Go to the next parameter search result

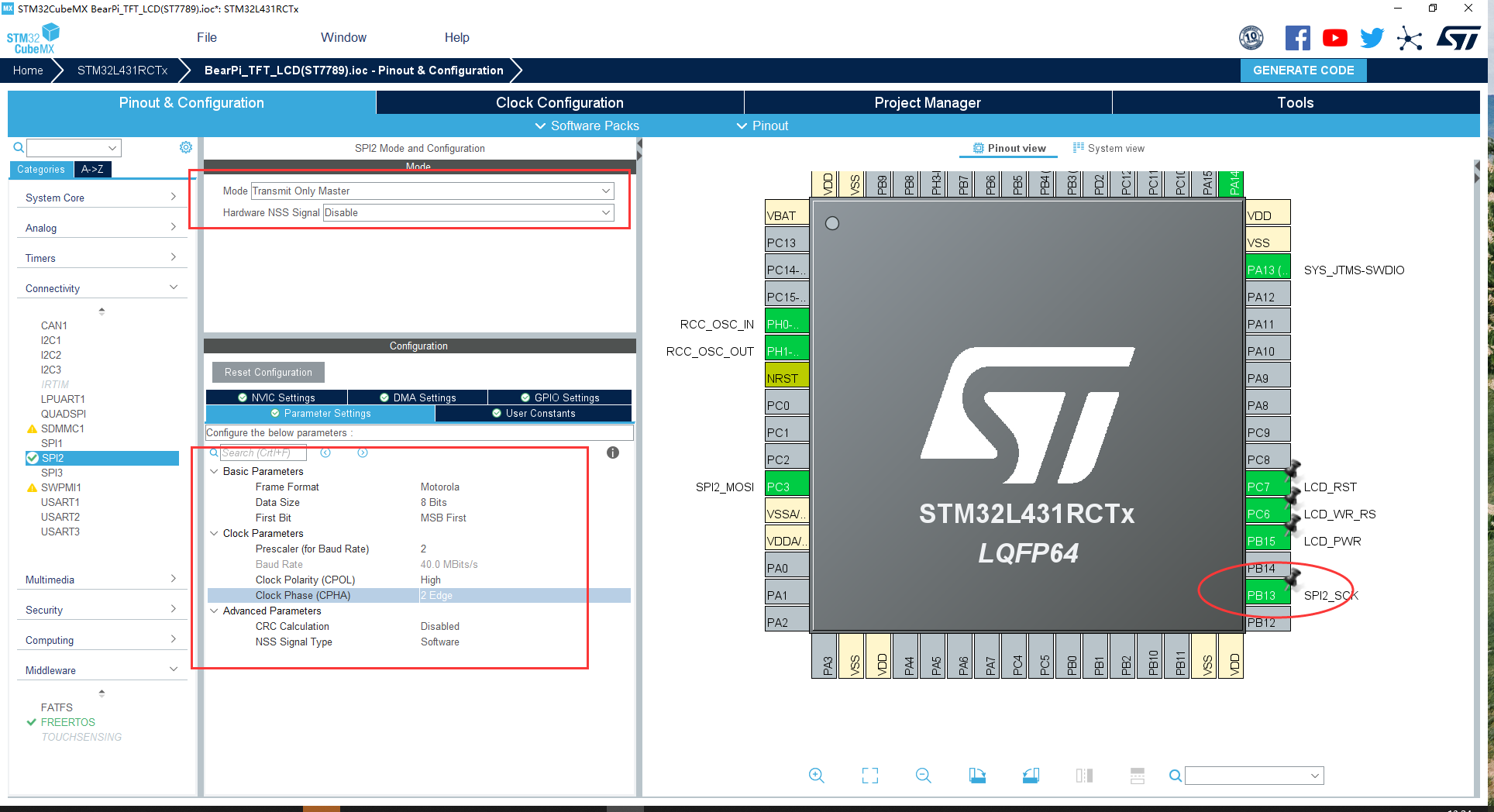click(x=363, y=452)
